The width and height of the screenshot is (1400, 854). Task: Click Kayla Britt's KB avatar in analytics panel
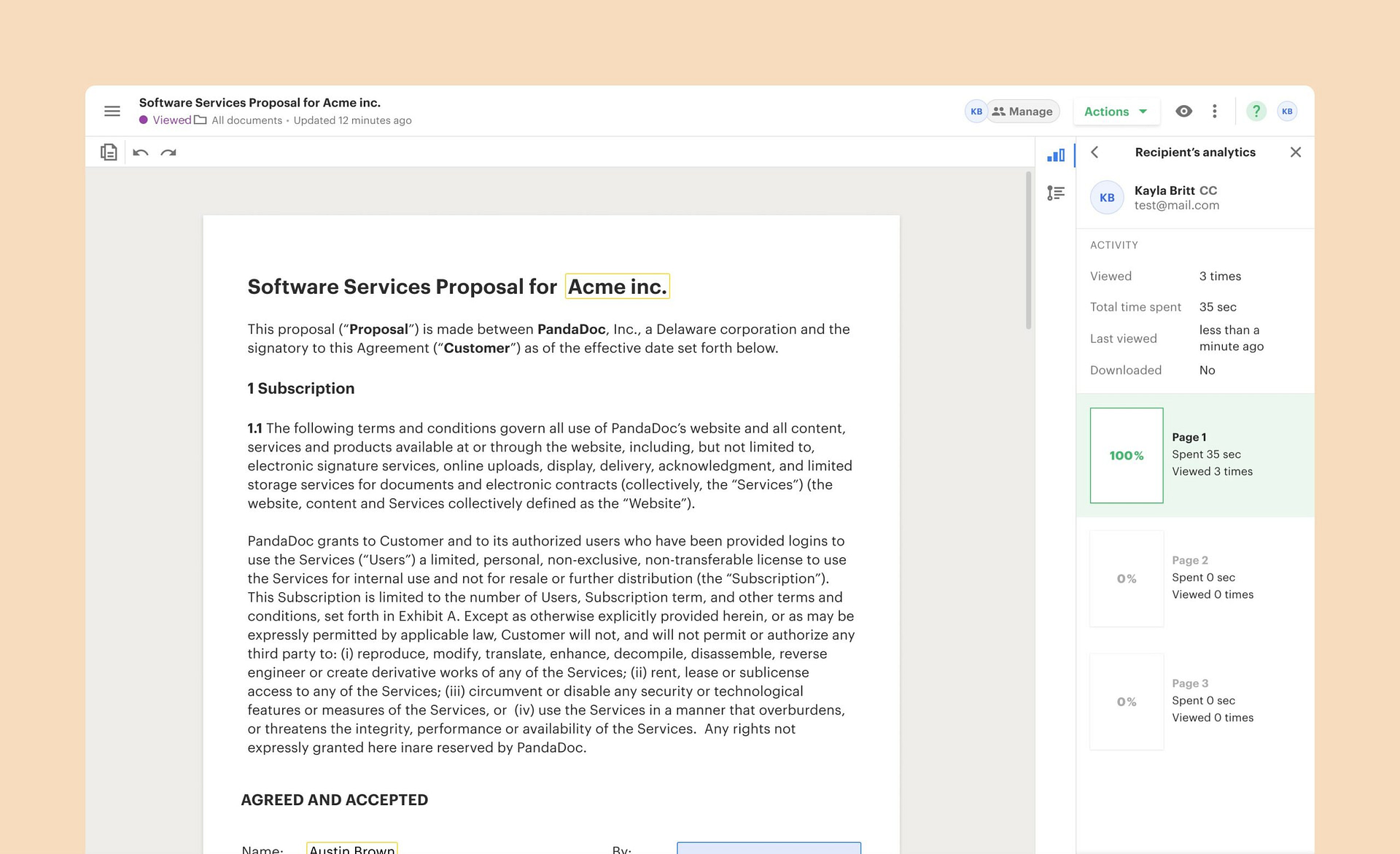click(1107, 198)
